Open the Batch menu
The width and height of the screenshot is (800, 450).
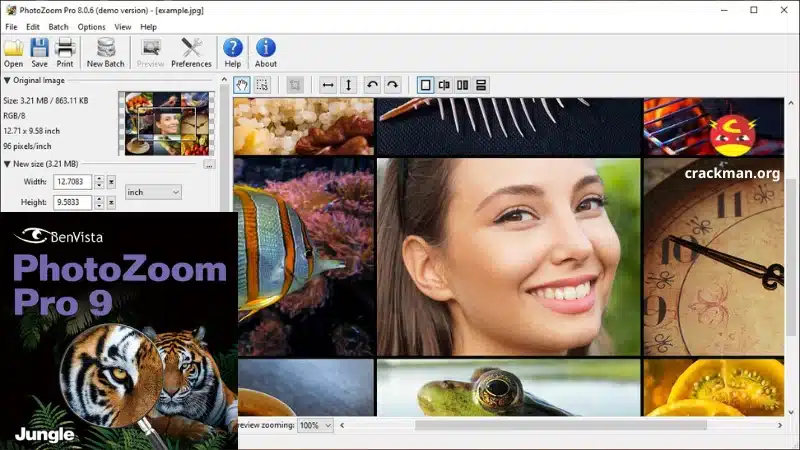(x=58, y=27)
